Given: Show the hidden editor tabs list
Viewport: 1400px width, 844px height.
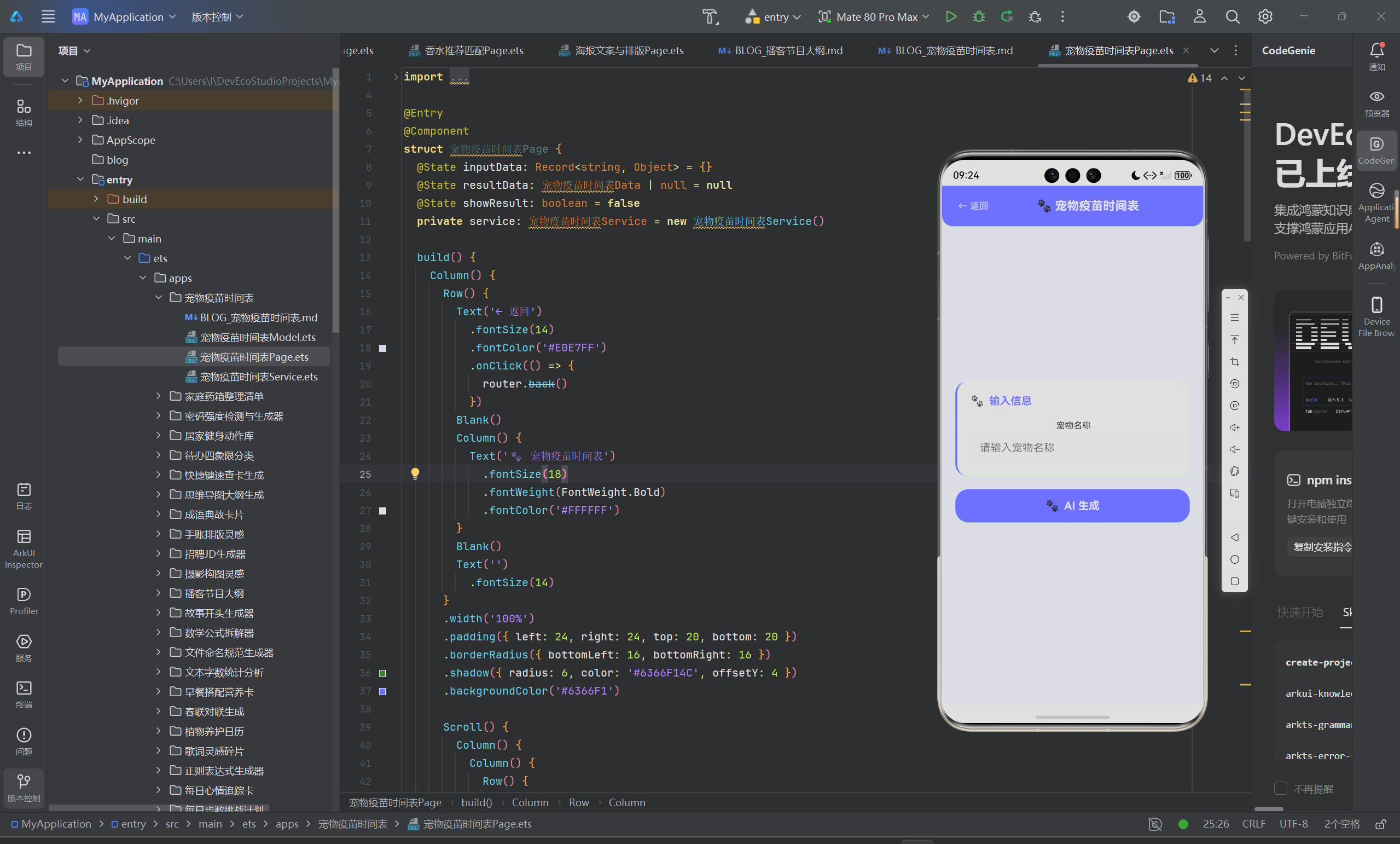Looking at the screenshot, I should pyautogui.click(x=1214, y=50).
